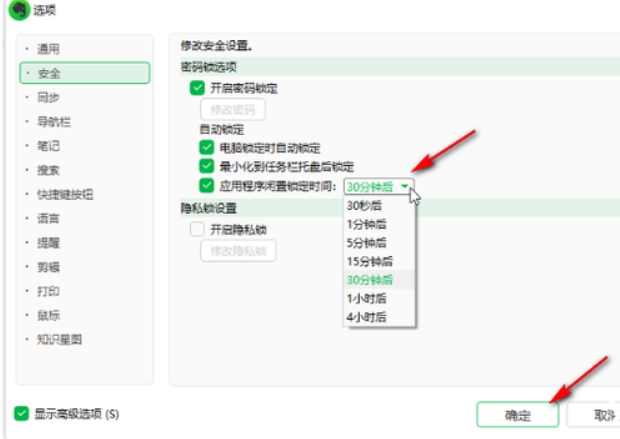Click the 修改密码 button
This screenshot has height=439, width=620.
232,110
